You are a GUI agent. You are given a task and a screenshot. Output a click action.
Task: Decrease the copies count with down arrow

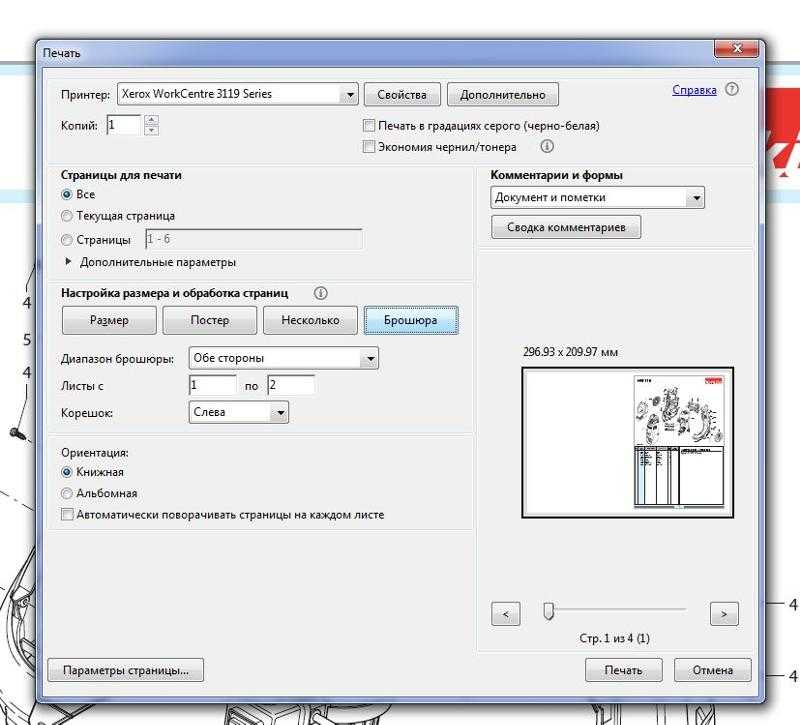[x=151, y=130]
